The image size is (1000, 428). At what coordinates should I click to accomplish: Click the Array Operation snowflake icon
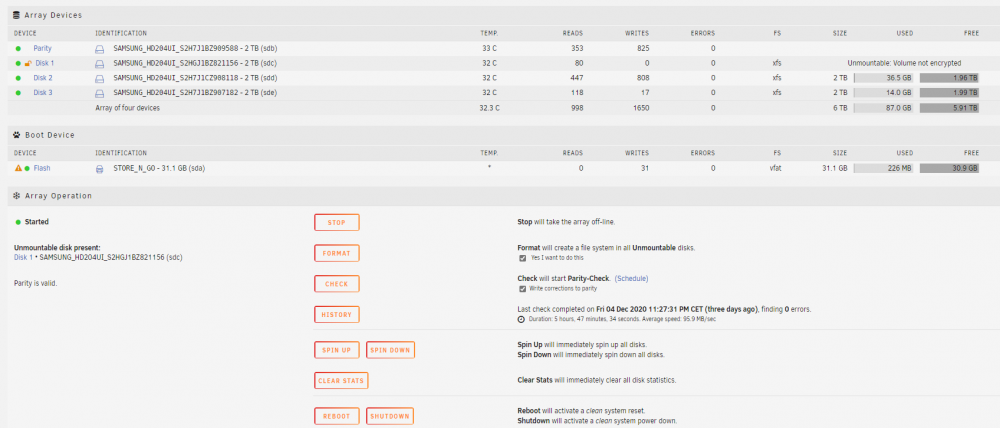[17, 196]
